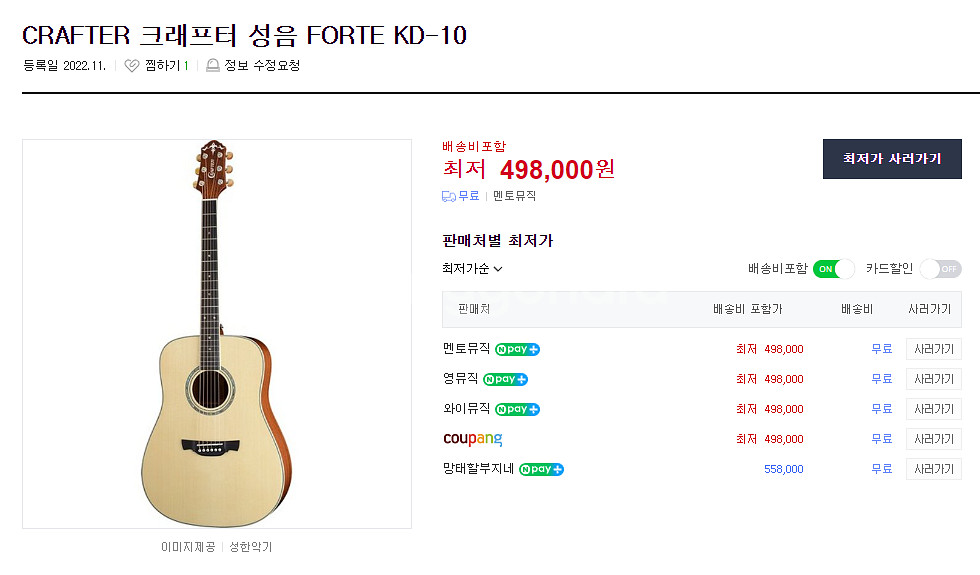Click the guitar product image

(x=216, y=333)
